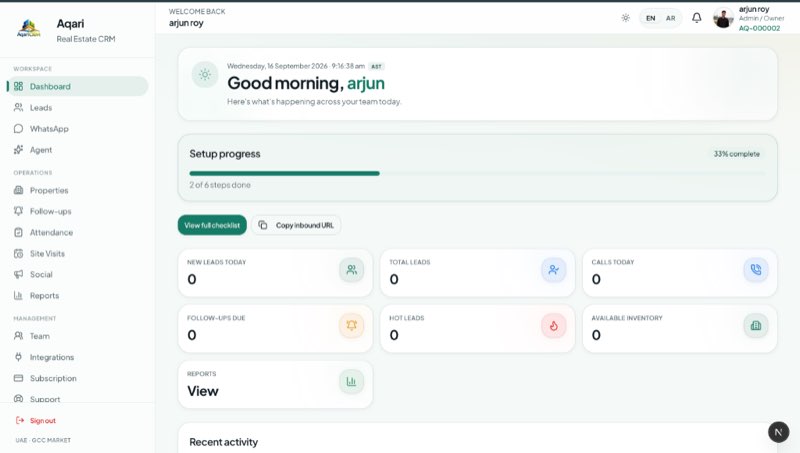Click Copy inbound URL
The image size is (800, 453).
tap(296, 225)
